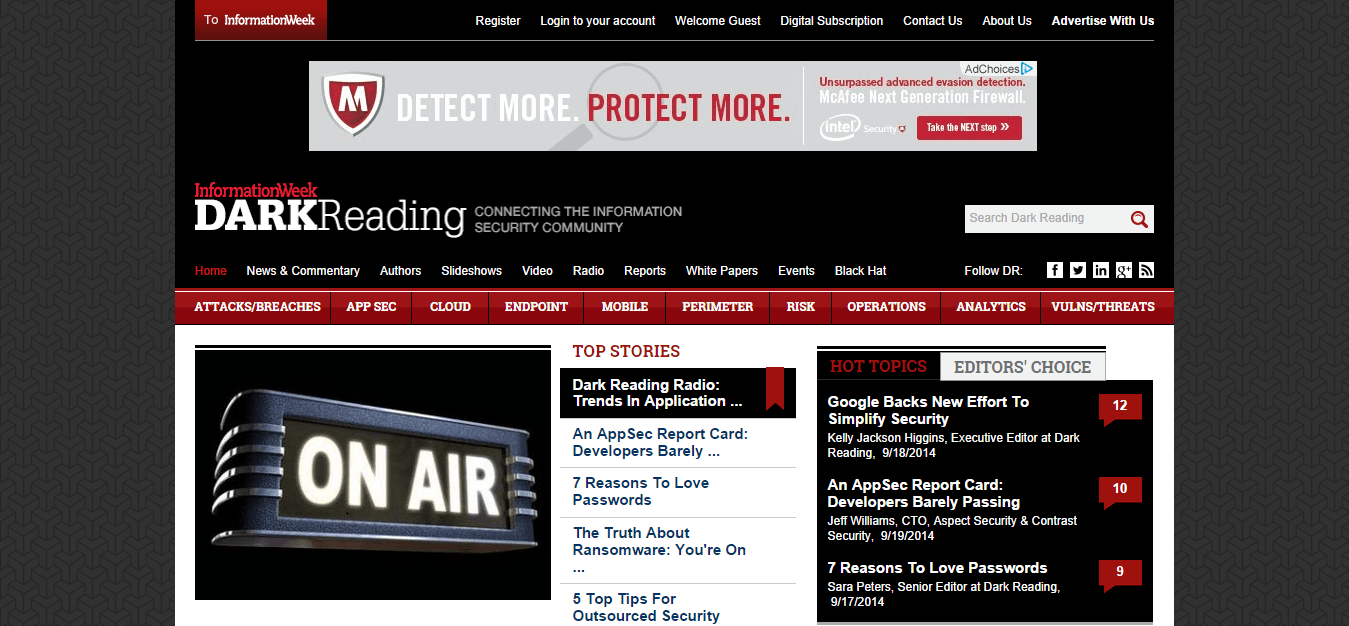Open the Video page
The image size is (1349, 626).
point(537,271)
